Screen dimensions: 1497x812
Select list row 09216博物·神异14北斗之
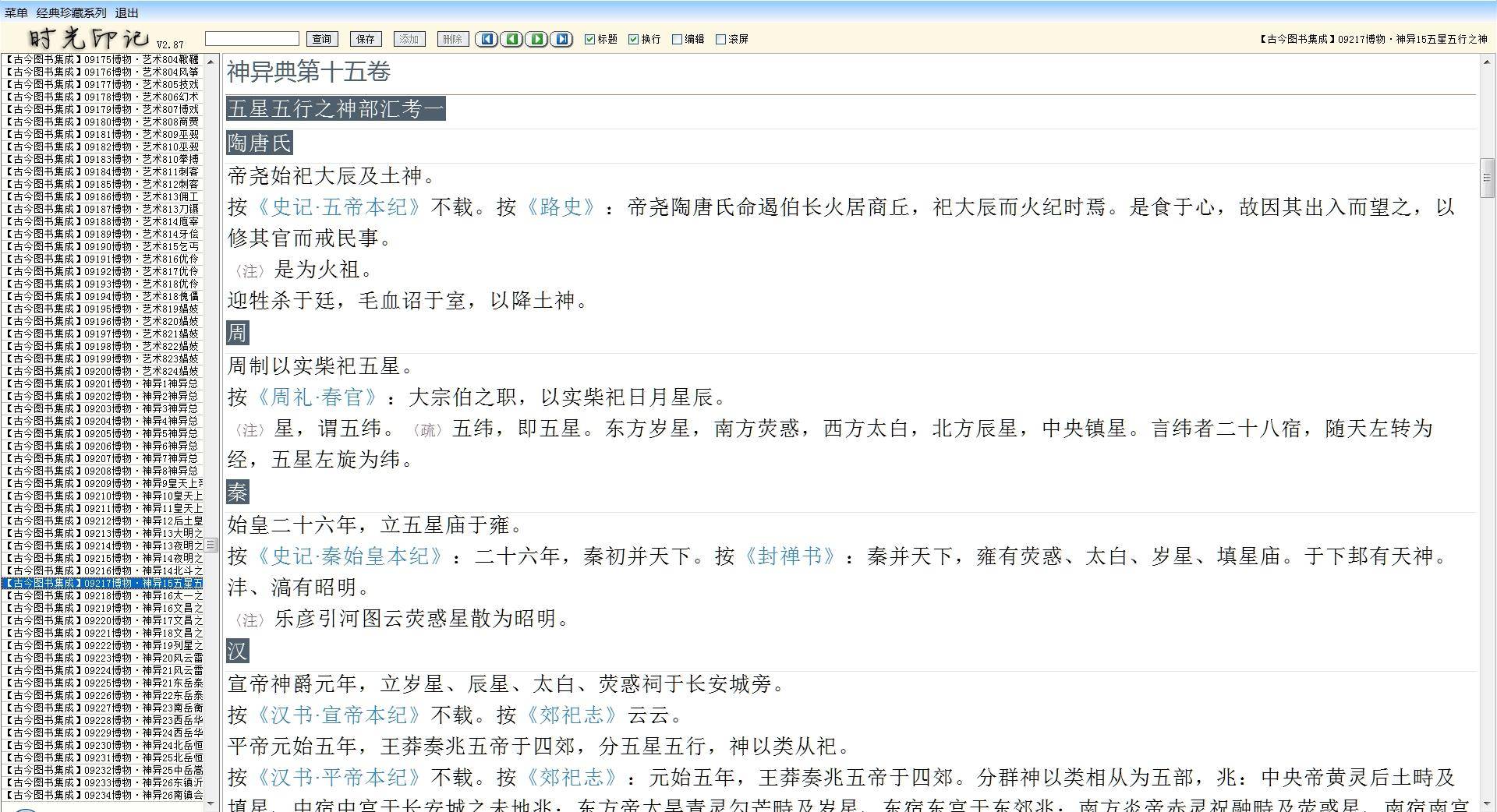point(102,570)
